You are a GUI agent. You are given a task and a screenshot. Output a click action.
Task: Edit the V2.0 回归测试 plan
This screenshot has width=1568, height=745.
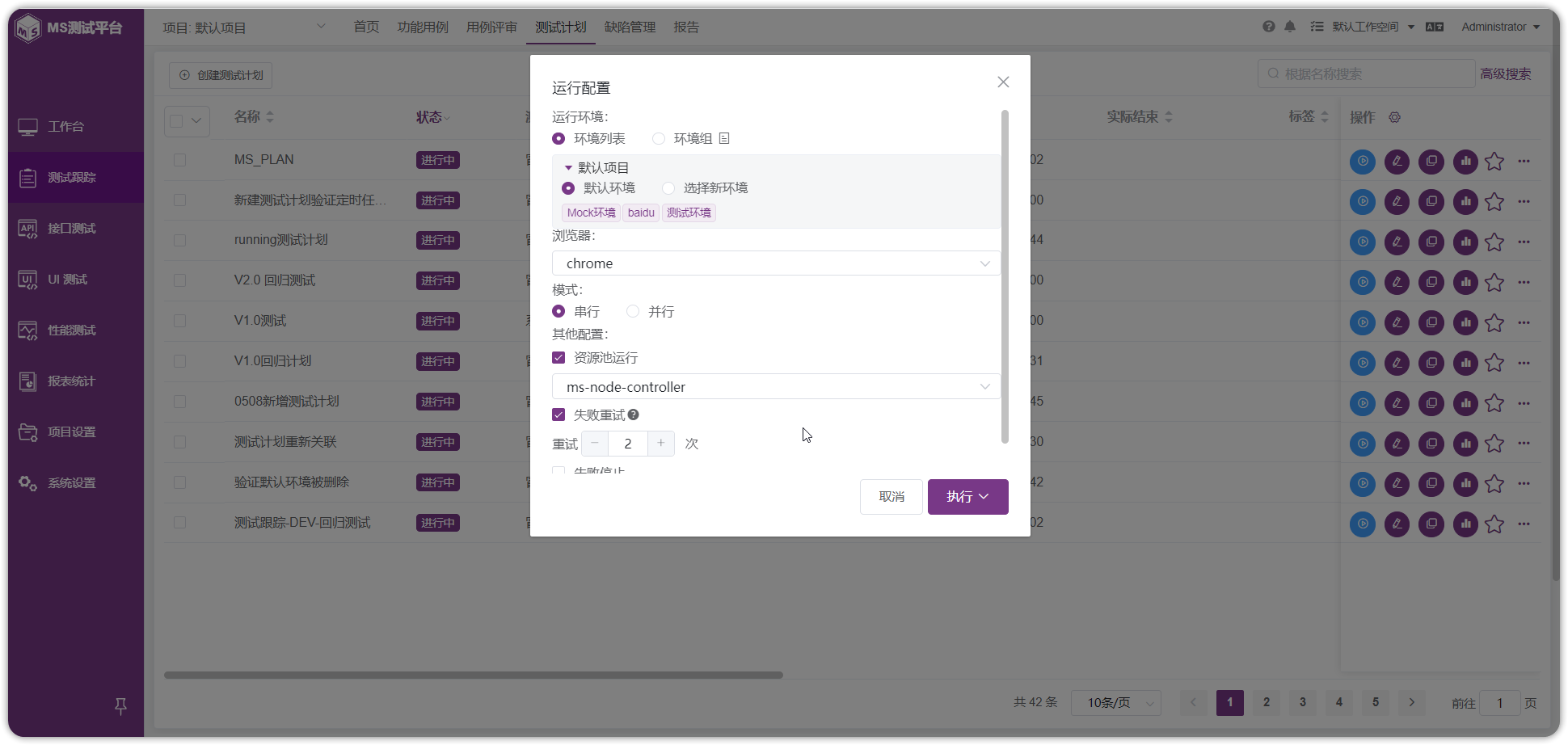click(1397, 282)
